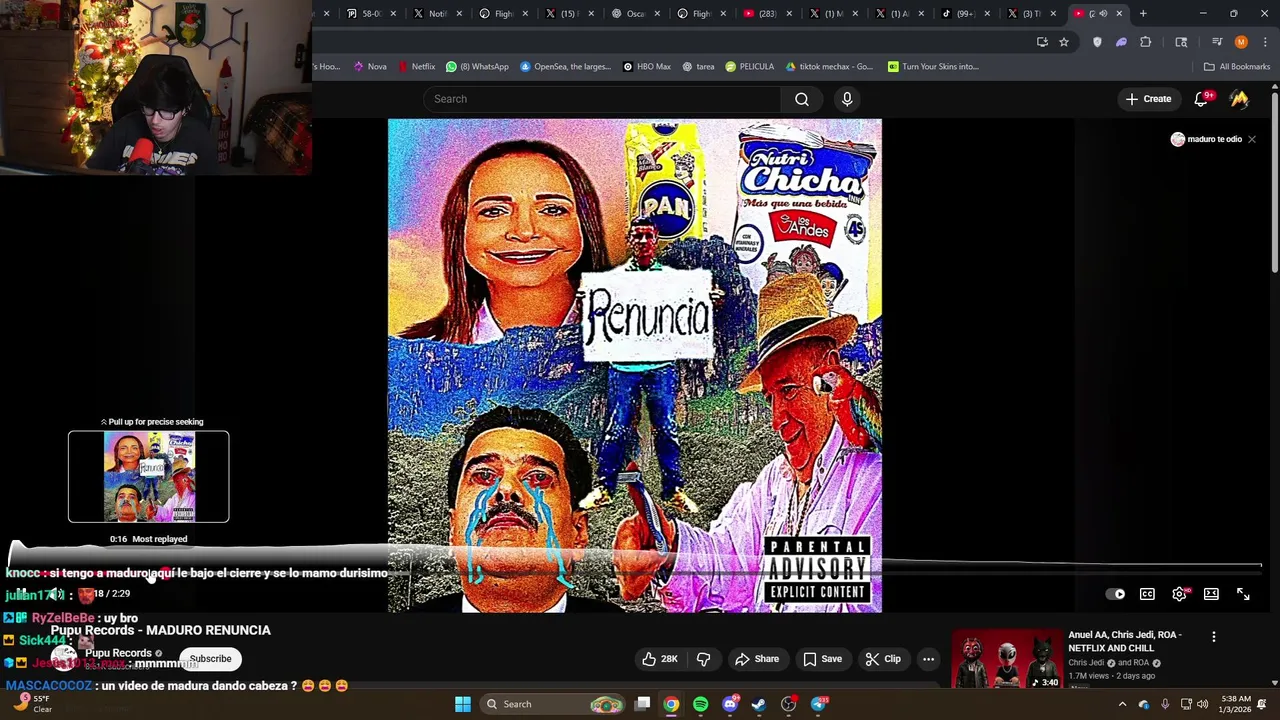1280x720 pixels.
Task: Open more video actions ellipsis
Action: [x=928, y=659]
